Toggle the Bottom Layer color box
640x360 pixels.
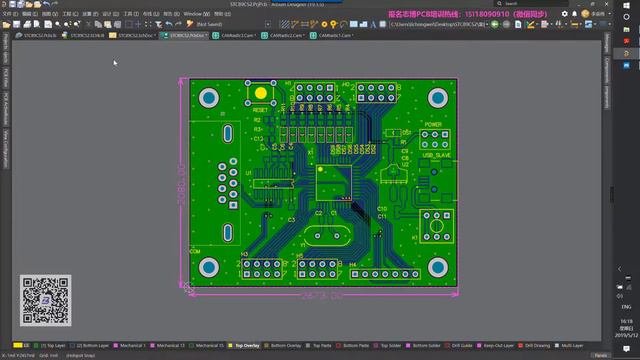(x=72, y=346)
